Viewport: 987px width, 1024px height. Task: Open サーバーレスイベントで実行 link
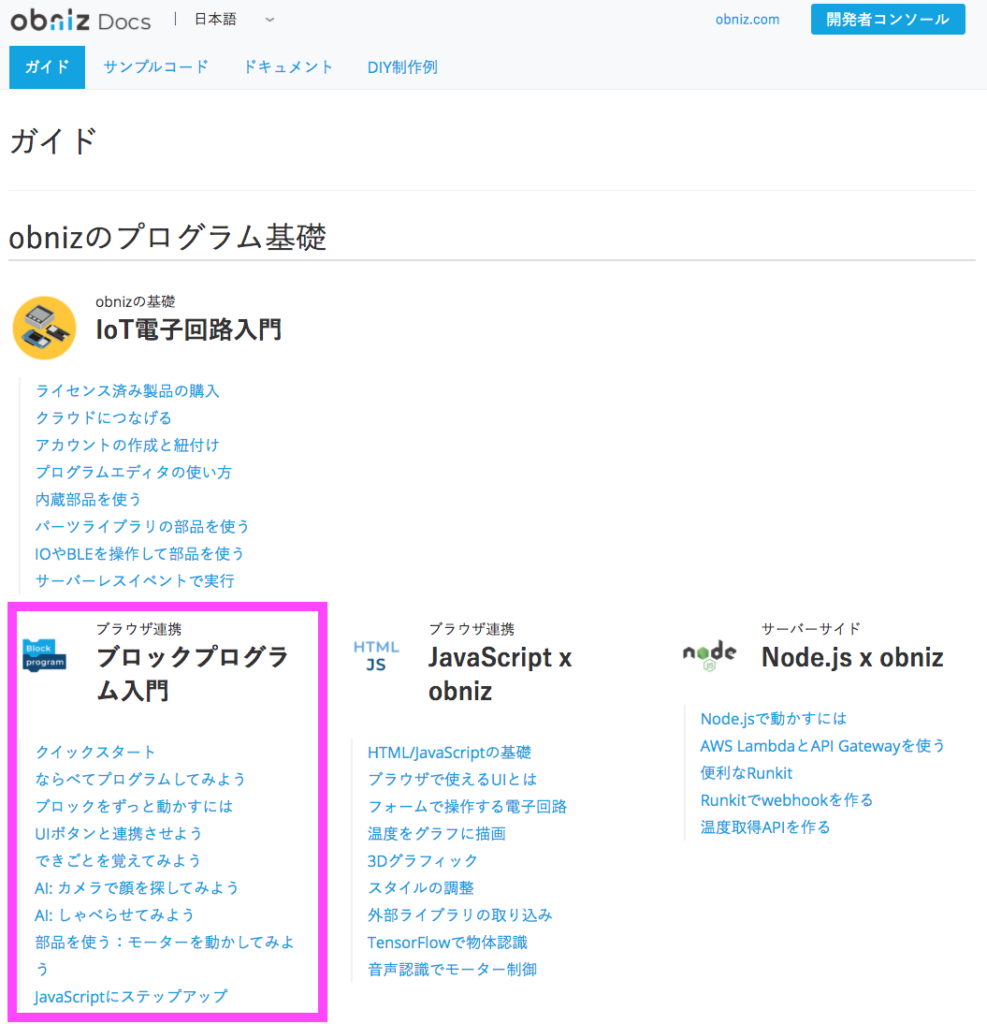[135, 581]
